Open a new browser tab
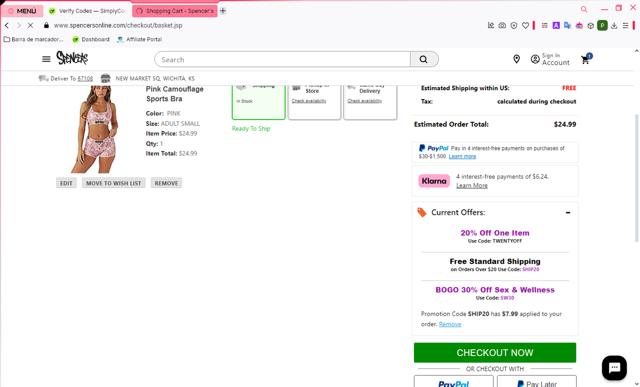This screenshot has width=640, height=387. click(223, 11)
